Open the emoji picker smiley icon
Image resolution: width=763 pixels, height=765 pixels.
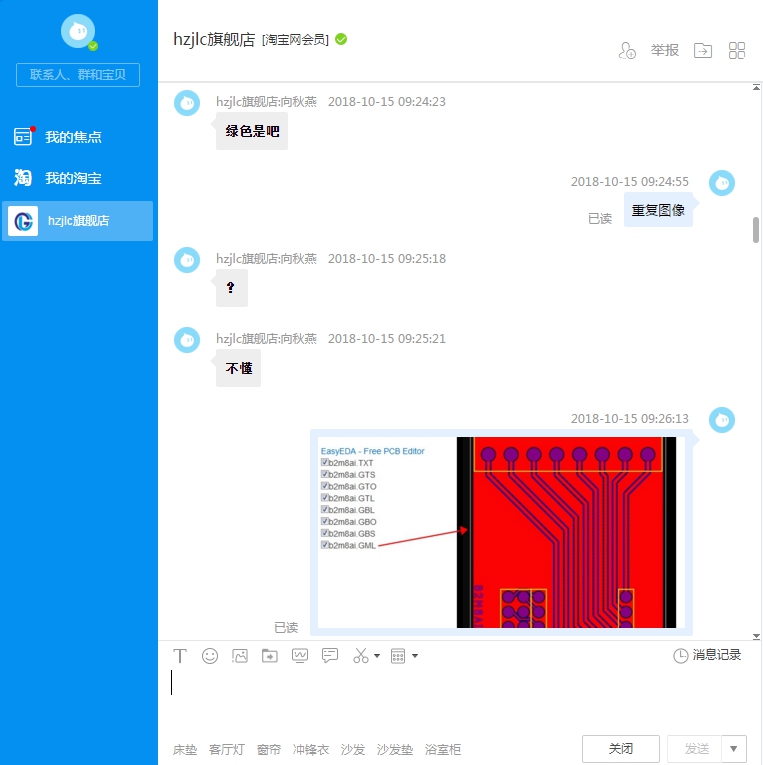(x=210, y=656)
